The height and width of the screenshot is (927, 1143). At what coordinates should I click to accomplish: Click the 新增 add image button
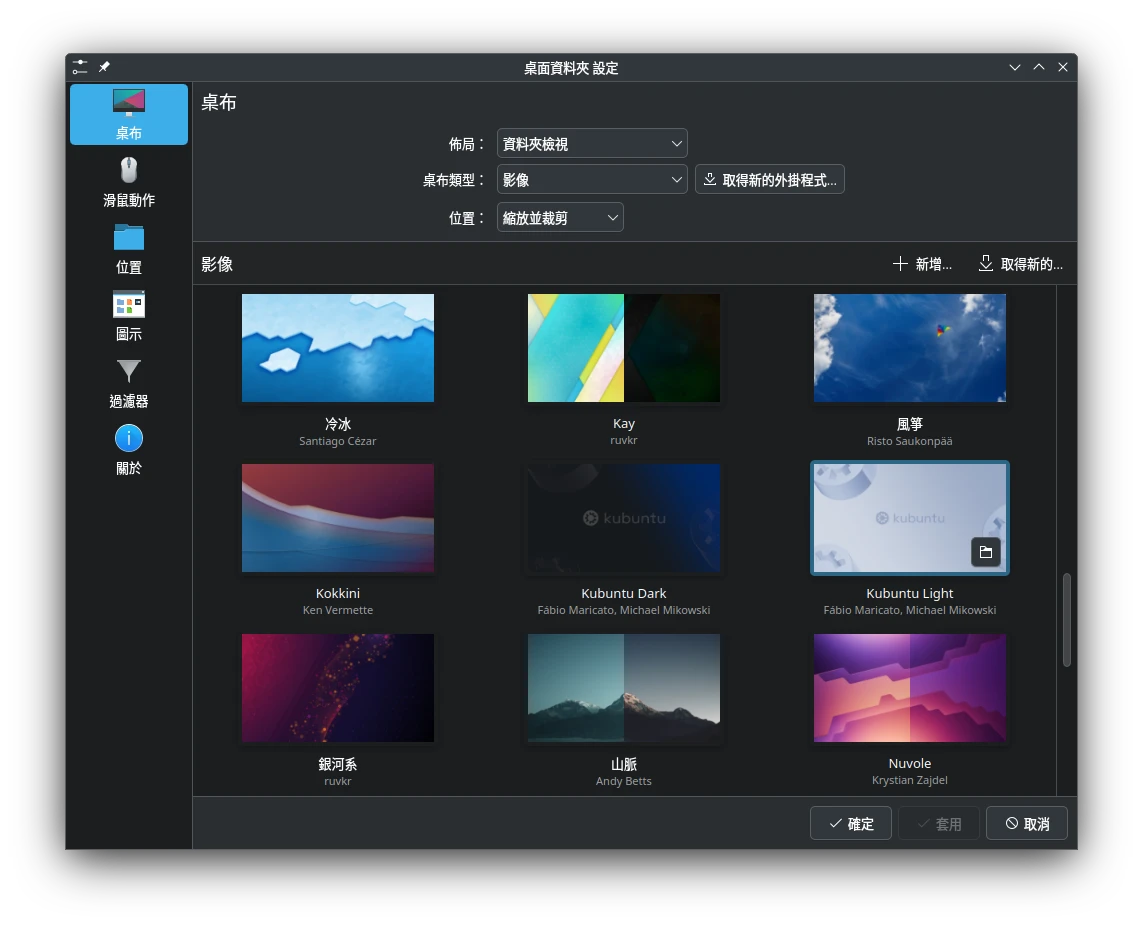point(921,264)
